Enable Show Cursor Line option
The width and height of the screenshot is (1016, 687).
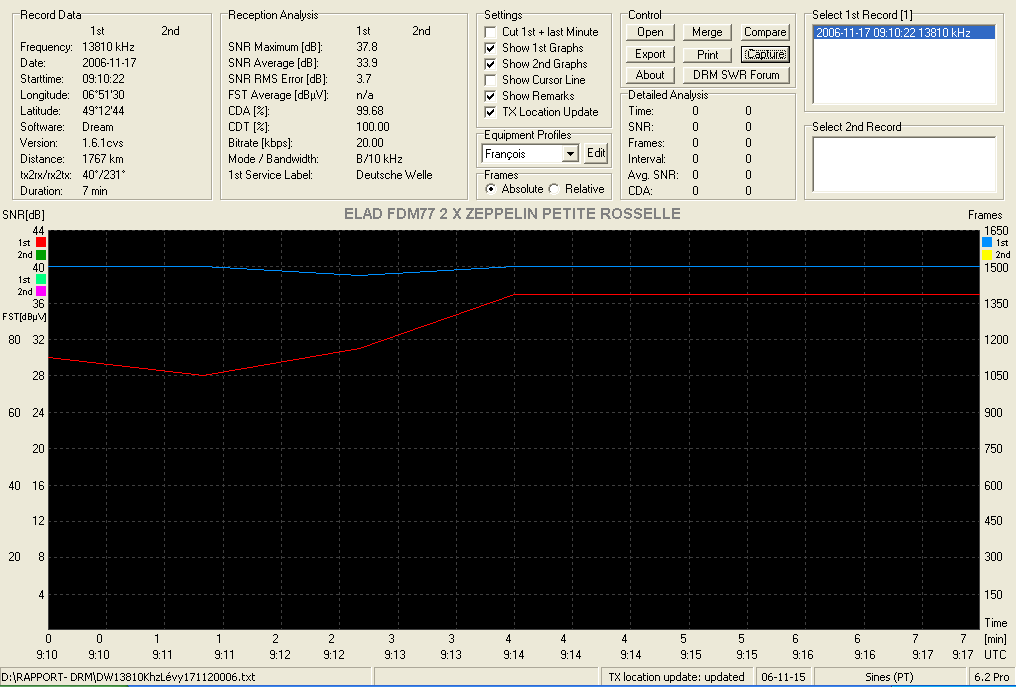(491, 80)
